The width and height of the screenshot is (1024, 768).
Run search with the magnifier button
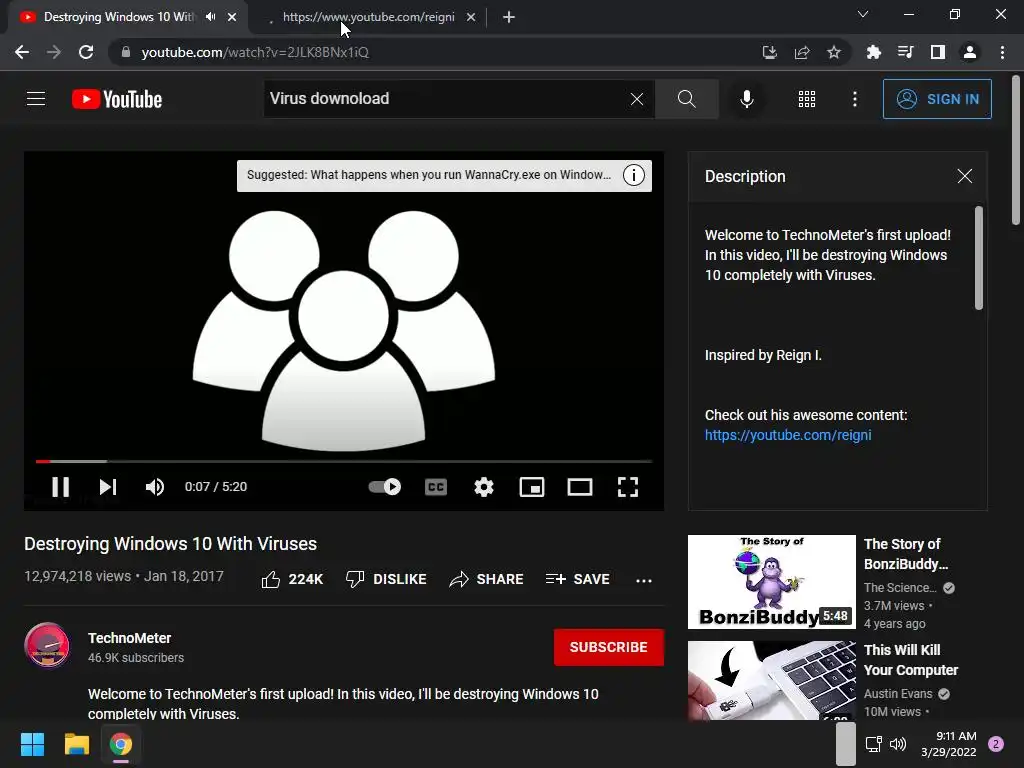tap(686, 99)
